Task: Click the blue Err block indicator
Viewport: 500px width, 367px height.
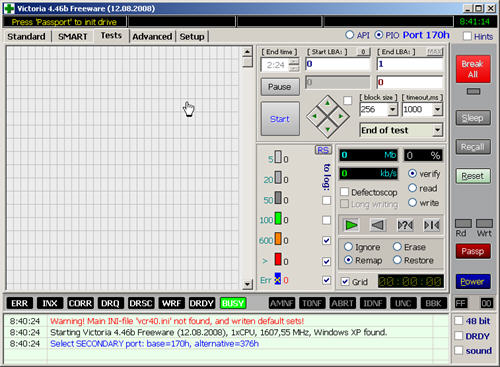Action: 278,279
